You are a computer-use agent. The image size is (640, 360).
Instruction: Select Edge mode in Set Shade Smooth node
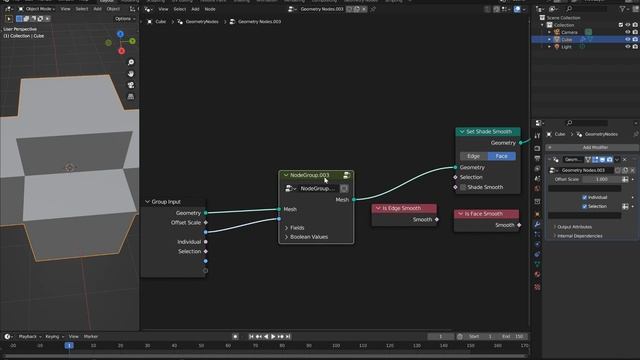(x=473, y=156)
